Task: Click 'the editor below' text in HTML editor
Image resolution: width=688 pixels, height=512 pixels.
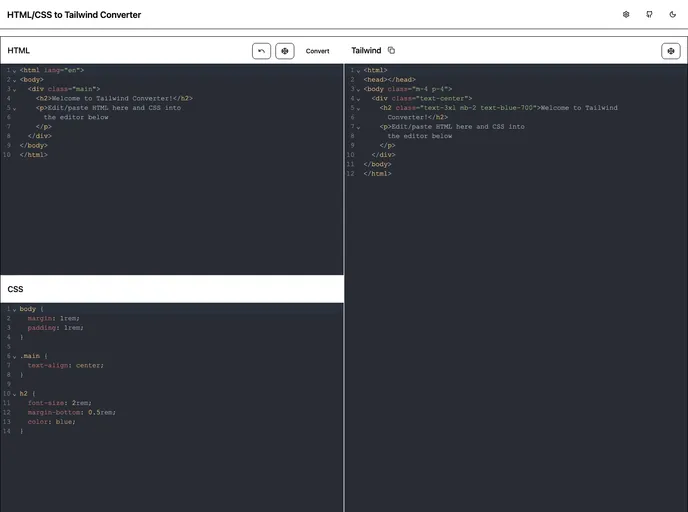Action: (76, 117)
